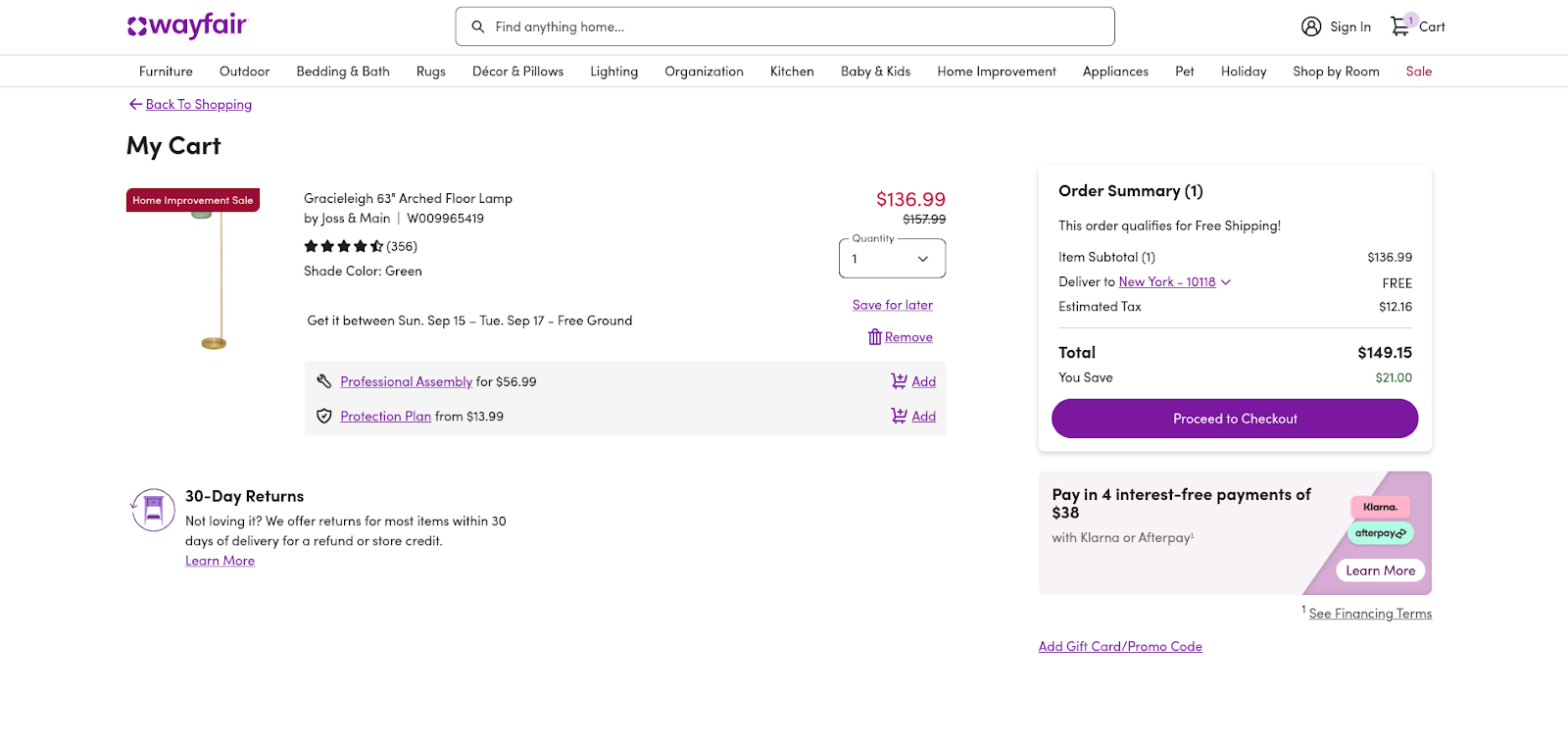The height and width of the screenshot is (746, 1568).
Task: Add Protection Plan via cart icon
Action: pos(899,416)
